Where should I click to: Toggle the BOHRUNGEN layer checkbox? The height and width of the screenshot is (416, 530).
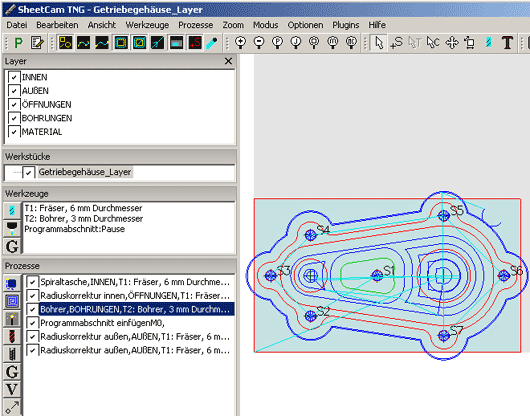(x=14, y=118)
